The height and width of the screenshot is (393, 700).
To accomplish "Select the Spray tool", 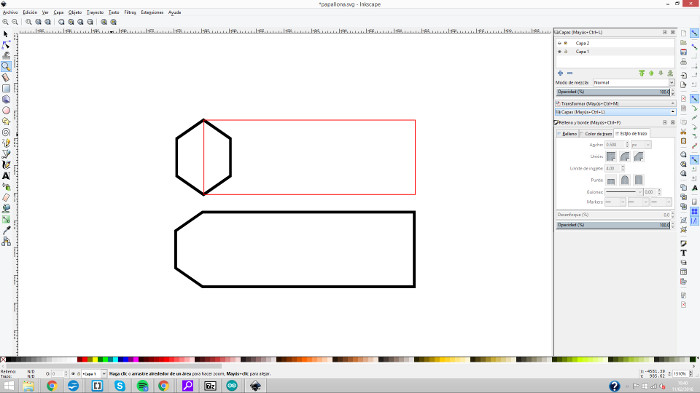I will click(6, 187).
